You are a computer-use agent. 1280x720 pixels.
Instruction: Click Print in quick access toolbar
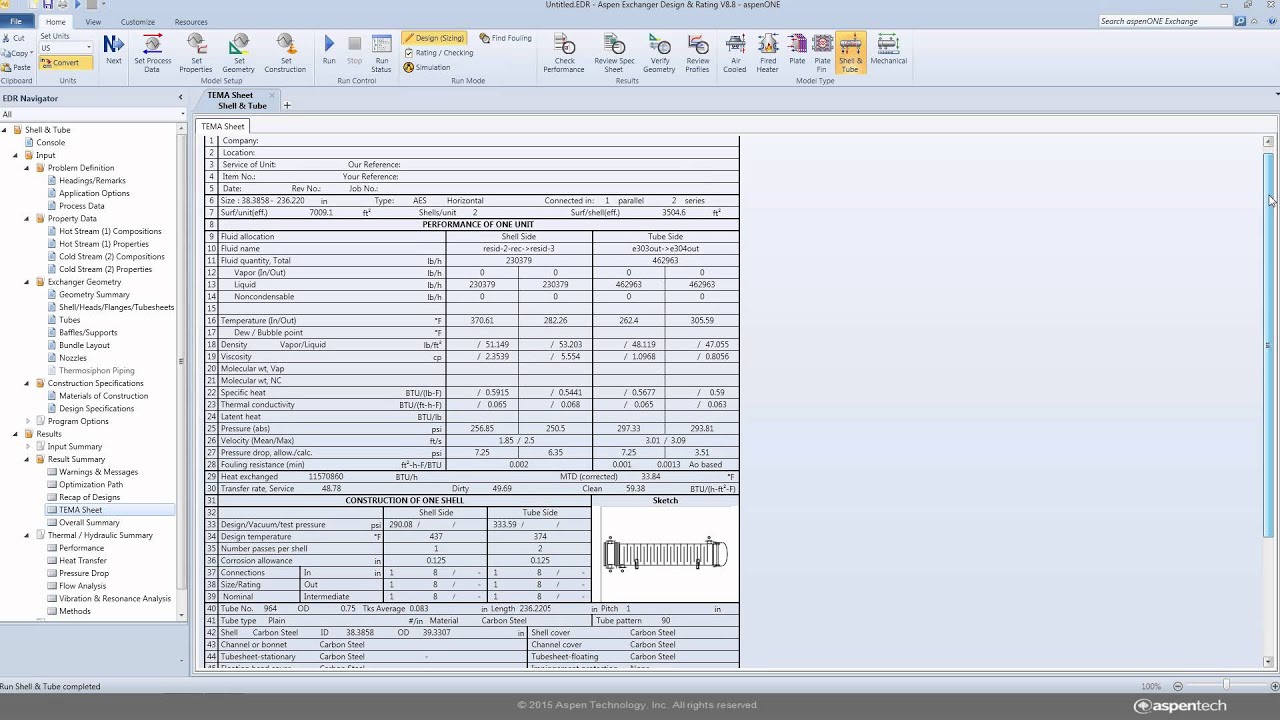[x=63, y=5]
